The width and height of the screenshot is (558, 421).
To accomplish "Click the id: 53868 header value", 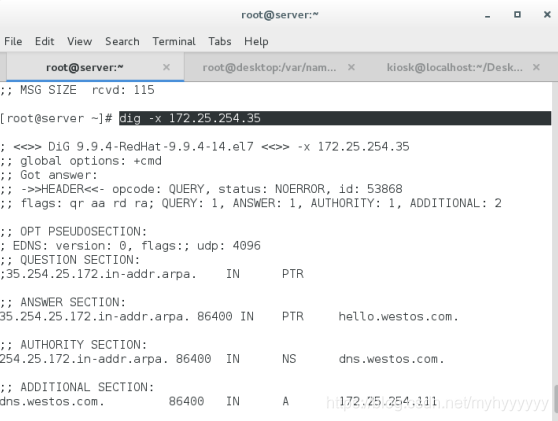I will [x=371, y=189].
